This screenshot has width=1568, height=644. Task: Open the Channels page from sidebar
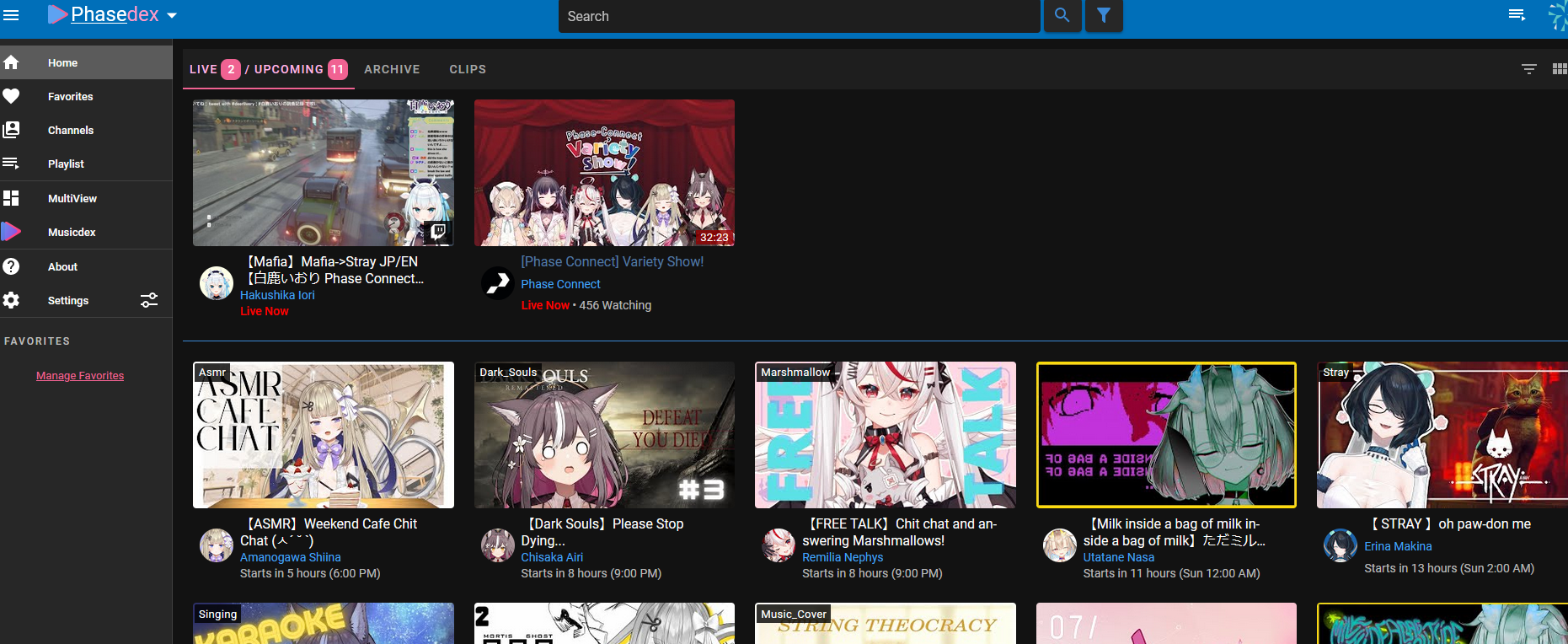point(71,130)
